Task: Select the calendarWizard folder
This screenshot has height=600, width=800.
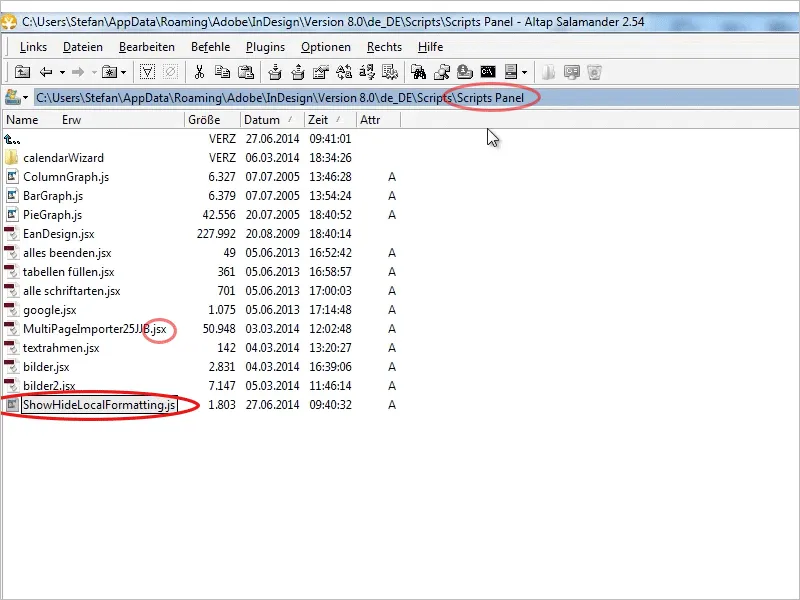Action: coord(63,158)
